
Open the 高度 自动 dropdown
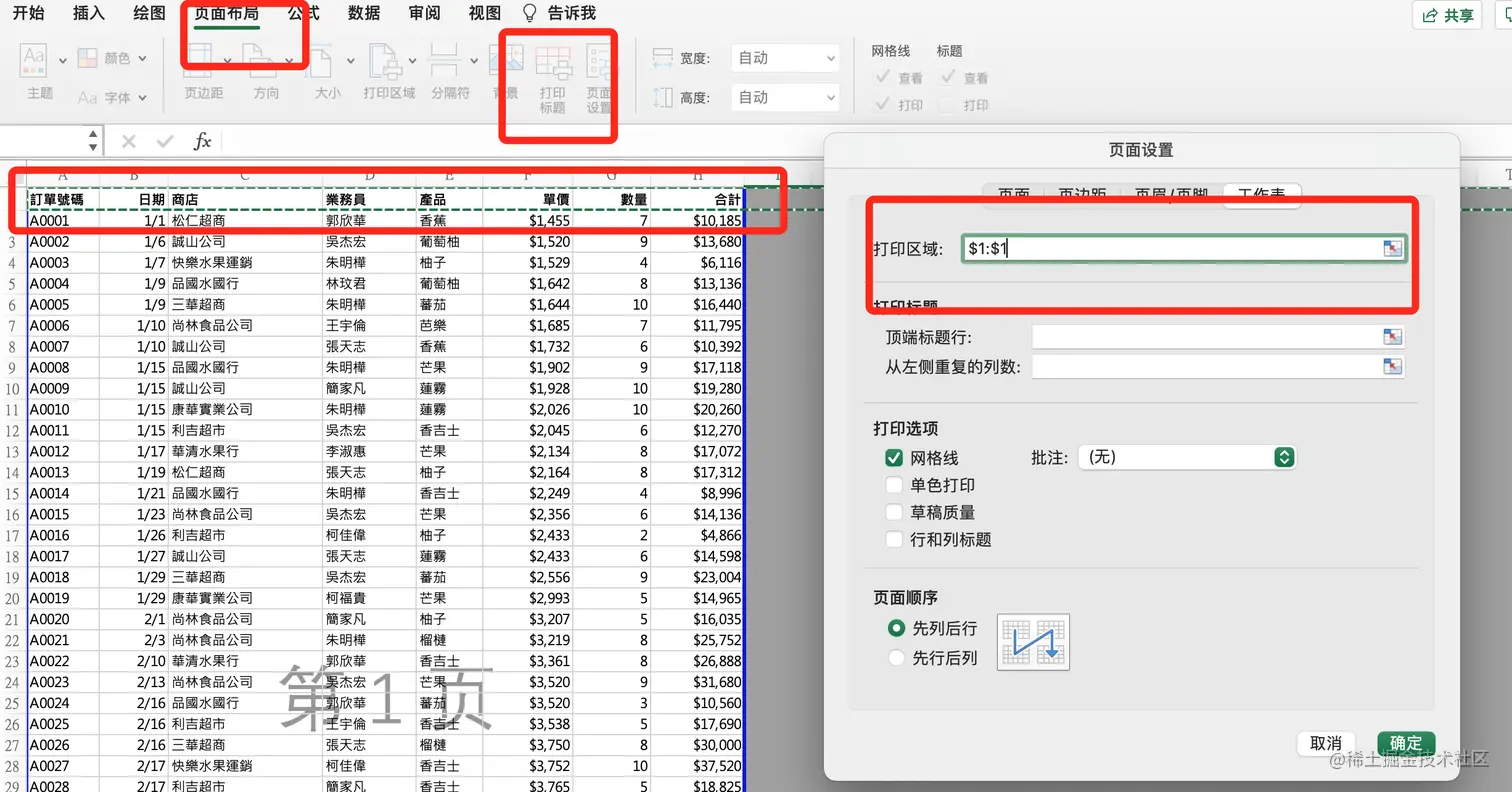pyautogui.click(x=785, y=97)
